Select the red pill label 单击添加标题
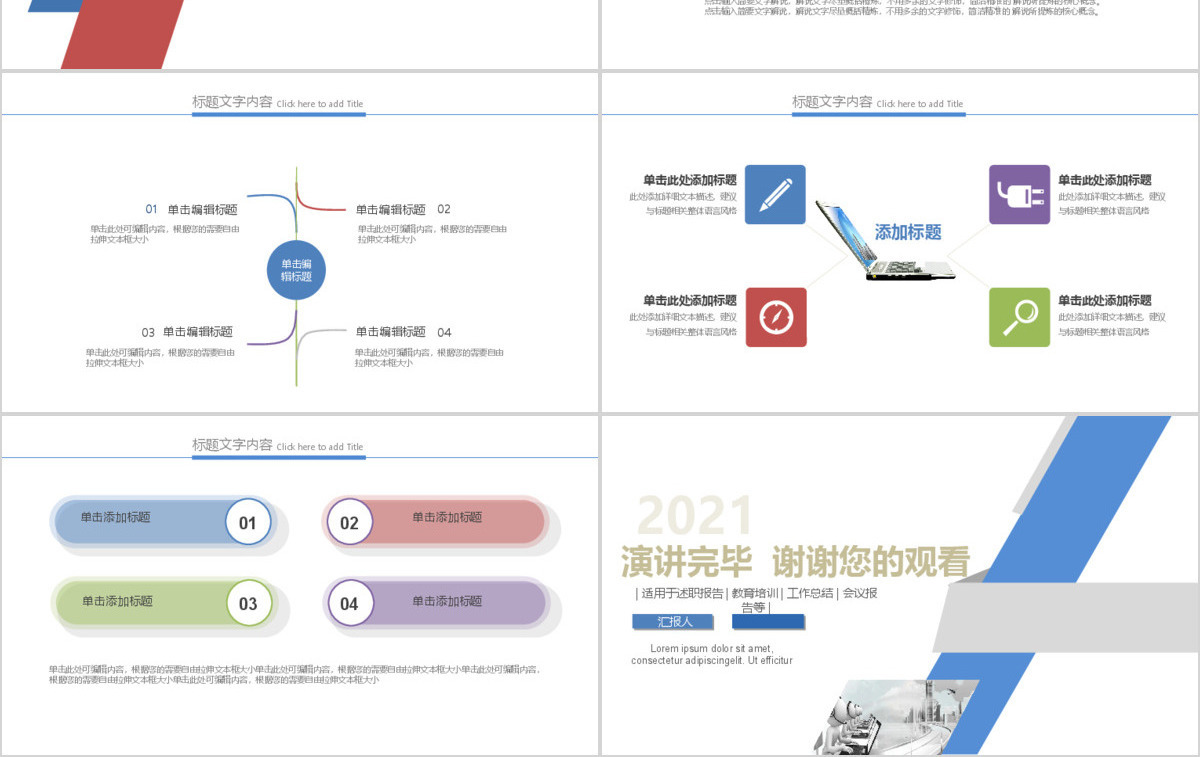Screen dimensions: 1200x757 [x=447, y=517]
